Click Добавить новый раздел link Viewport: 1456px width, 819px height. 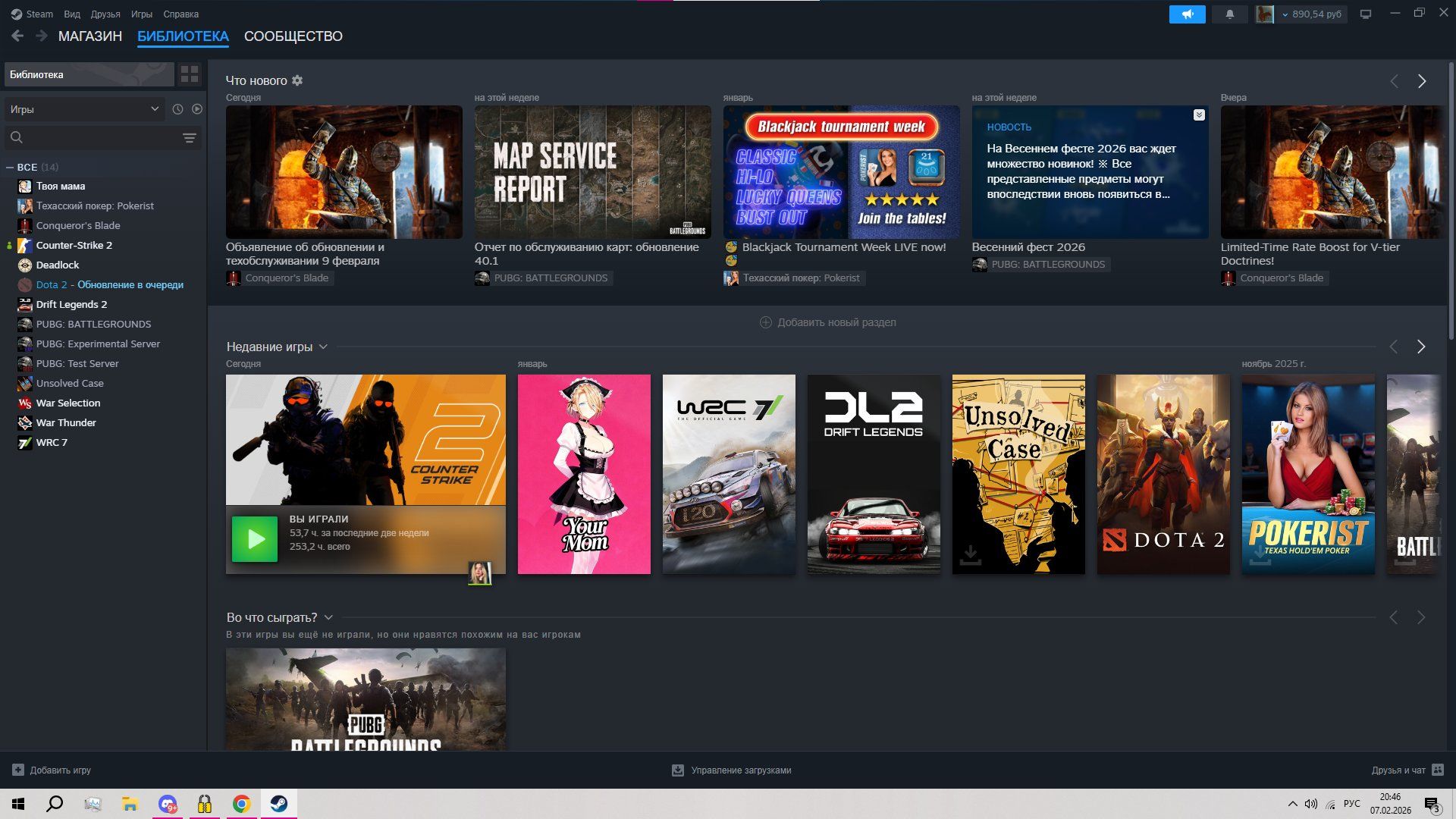tap(827, 322)
